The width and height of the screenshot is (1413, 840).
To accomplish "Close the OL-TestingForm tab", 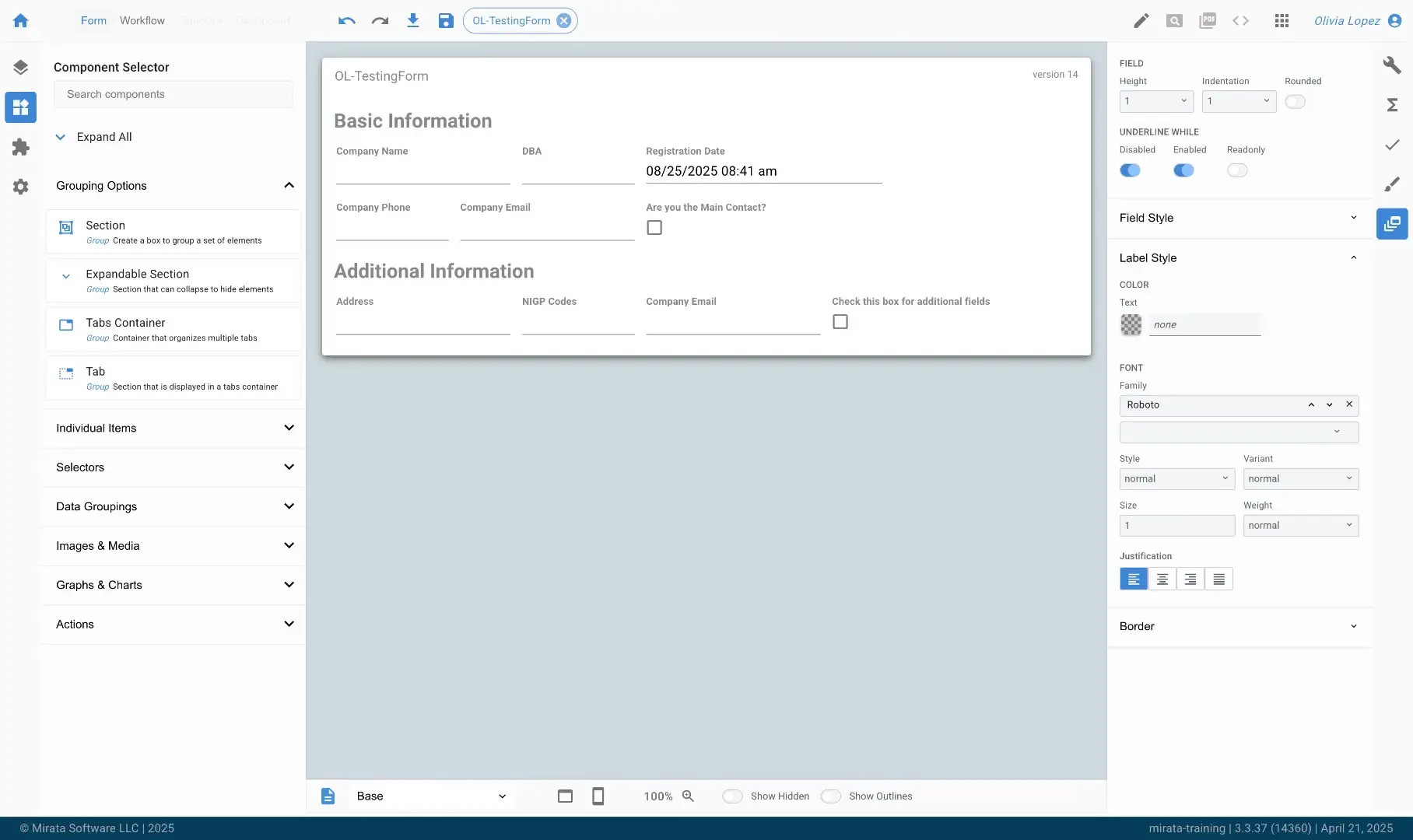I will (x=563, y=20).
